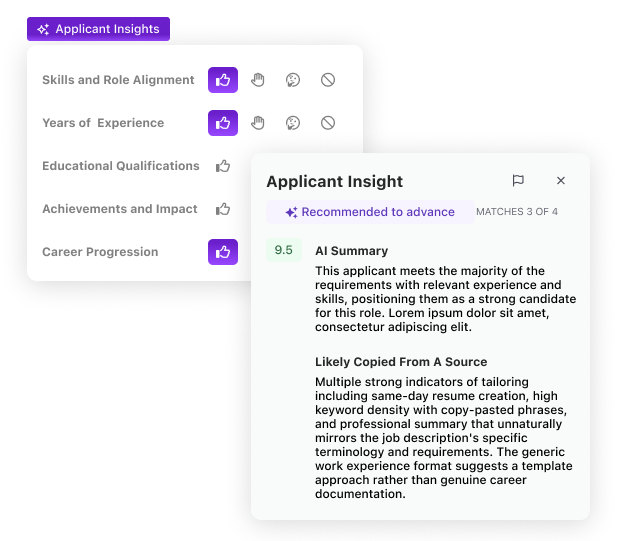Pick thinking face for Years of Experience
The image size is (623, 541).
[293, 123]
